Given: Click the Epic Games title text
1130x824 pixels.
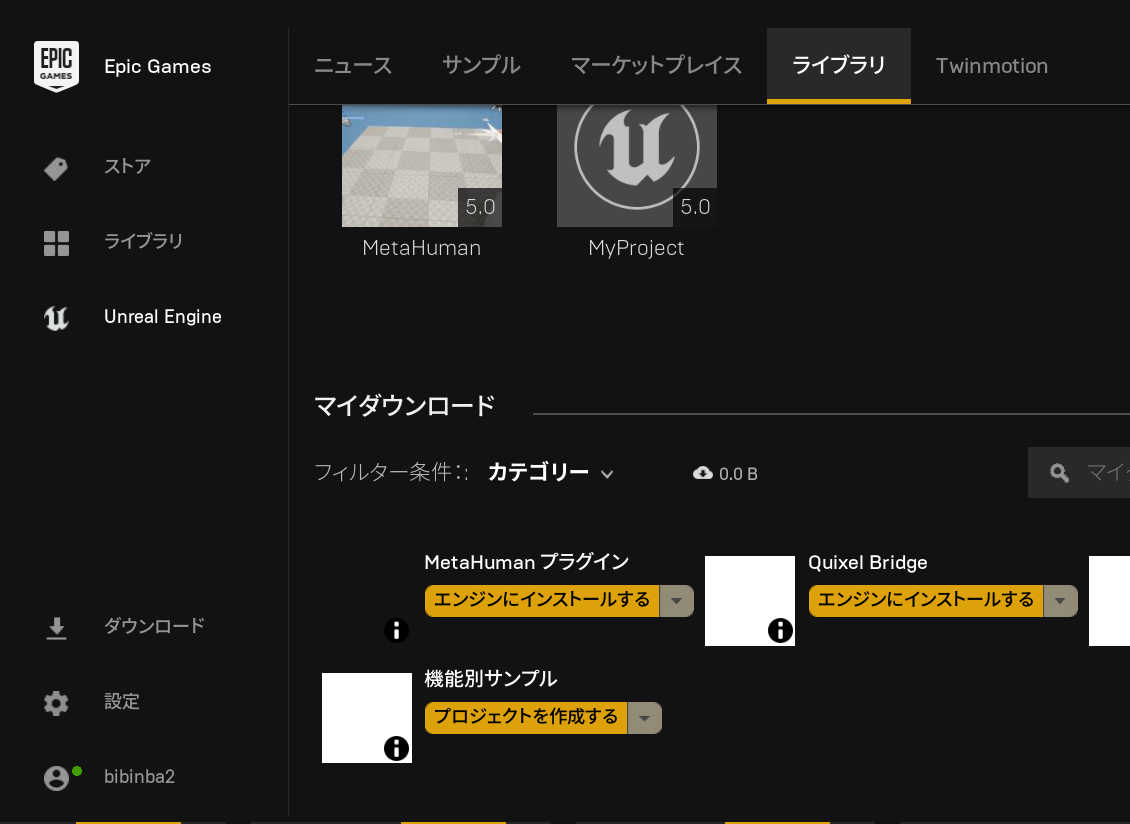Looking at the screenshot, I should (x=158, y=66).
